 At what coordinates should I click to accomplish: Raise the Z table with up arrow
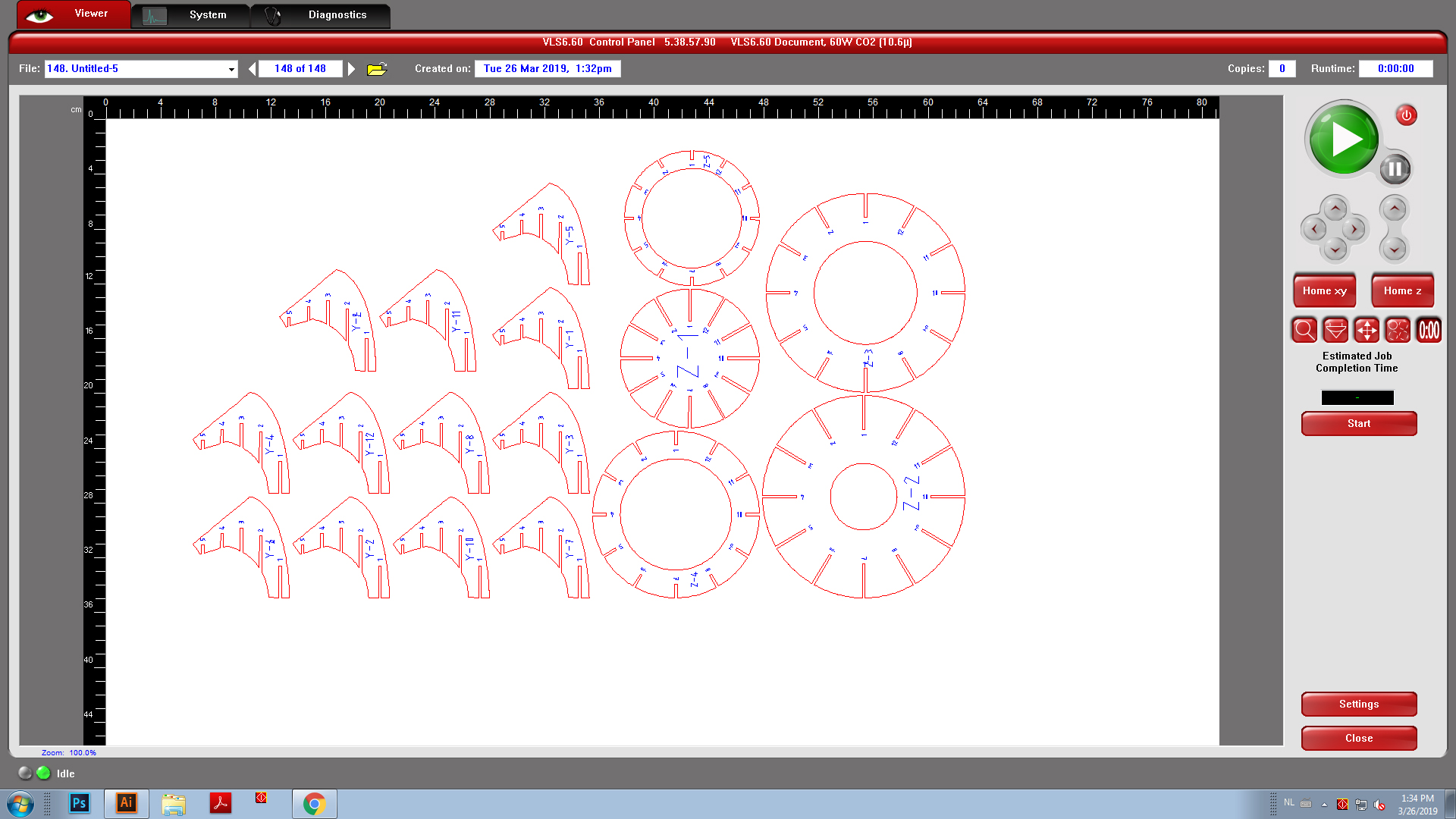click(x=1394, y=209)
